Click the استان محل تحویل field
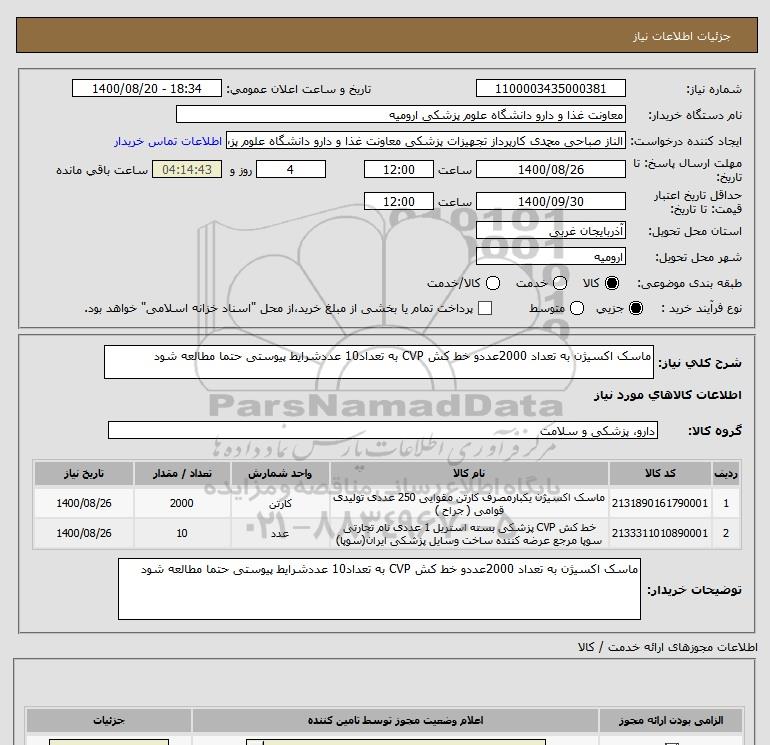This screenshot has width=770, height=745. [550, 231]
